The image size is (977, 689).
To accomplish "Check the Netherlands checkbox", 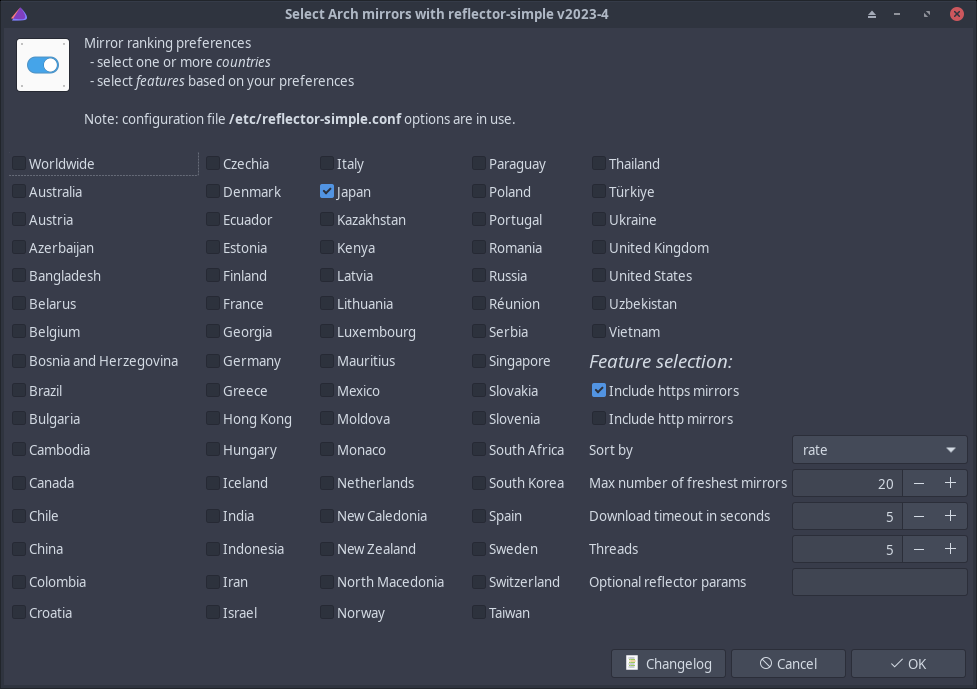I will (327, 483).
